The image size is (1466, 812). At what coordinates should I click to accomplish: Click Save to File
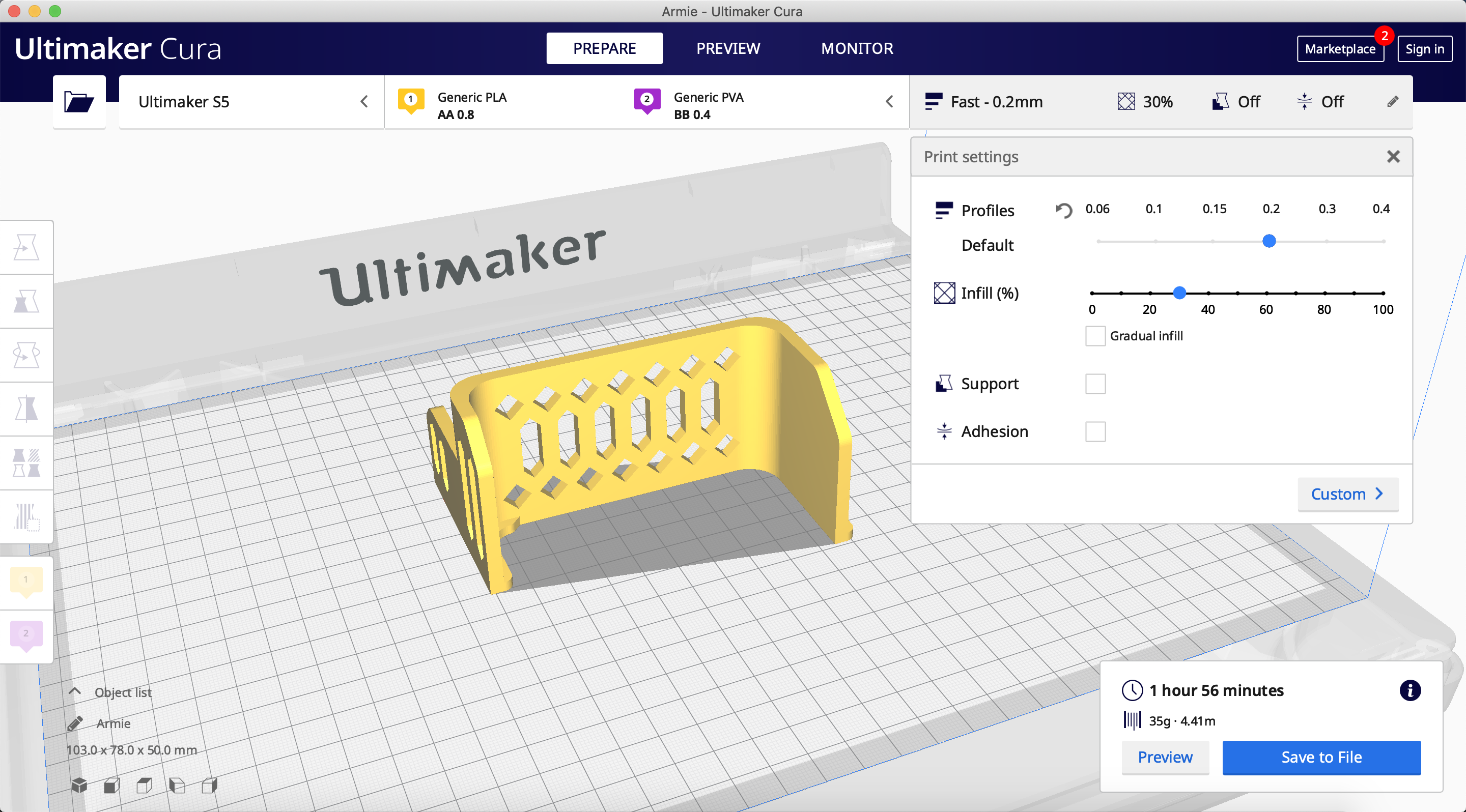[1321, 757]
